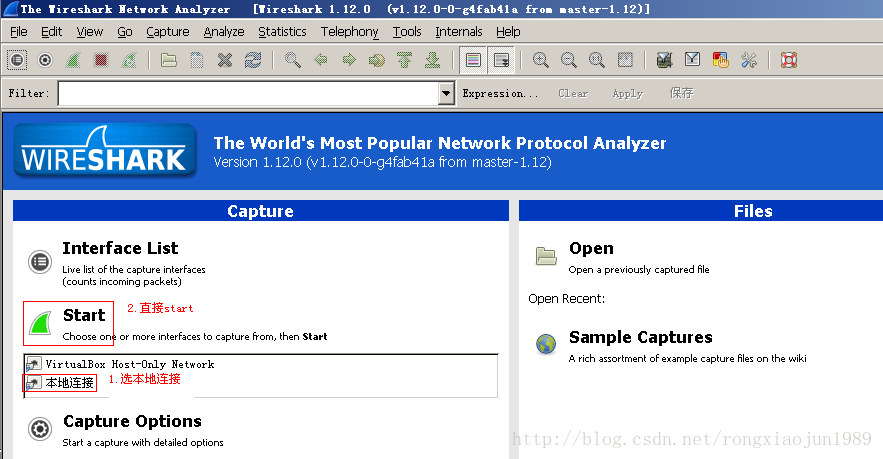Restart the current capture toolbar icon

tap(130, 60)
